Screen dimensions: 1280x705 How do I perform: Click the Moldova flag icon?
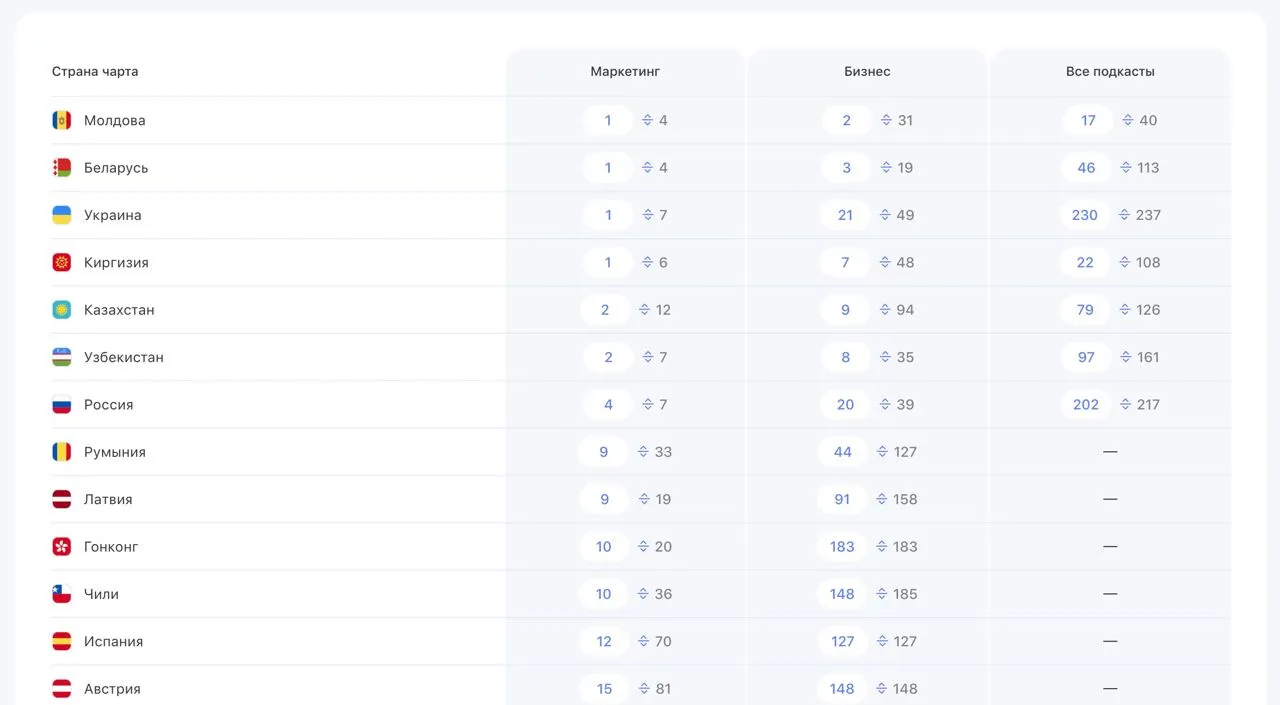pos(62,120)
